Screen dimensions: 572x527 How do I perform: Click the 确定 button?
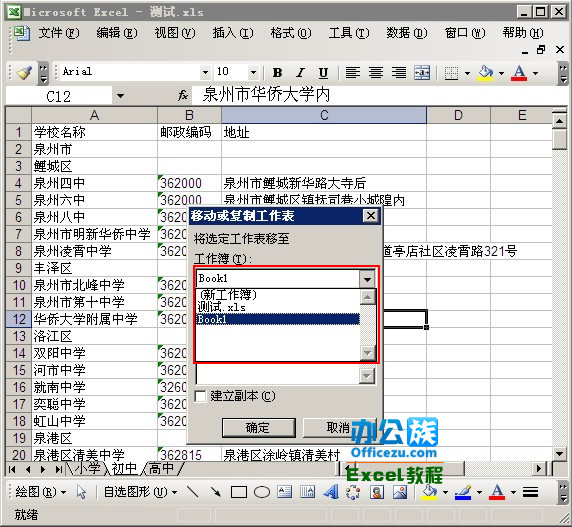click(x=259, y=427)
